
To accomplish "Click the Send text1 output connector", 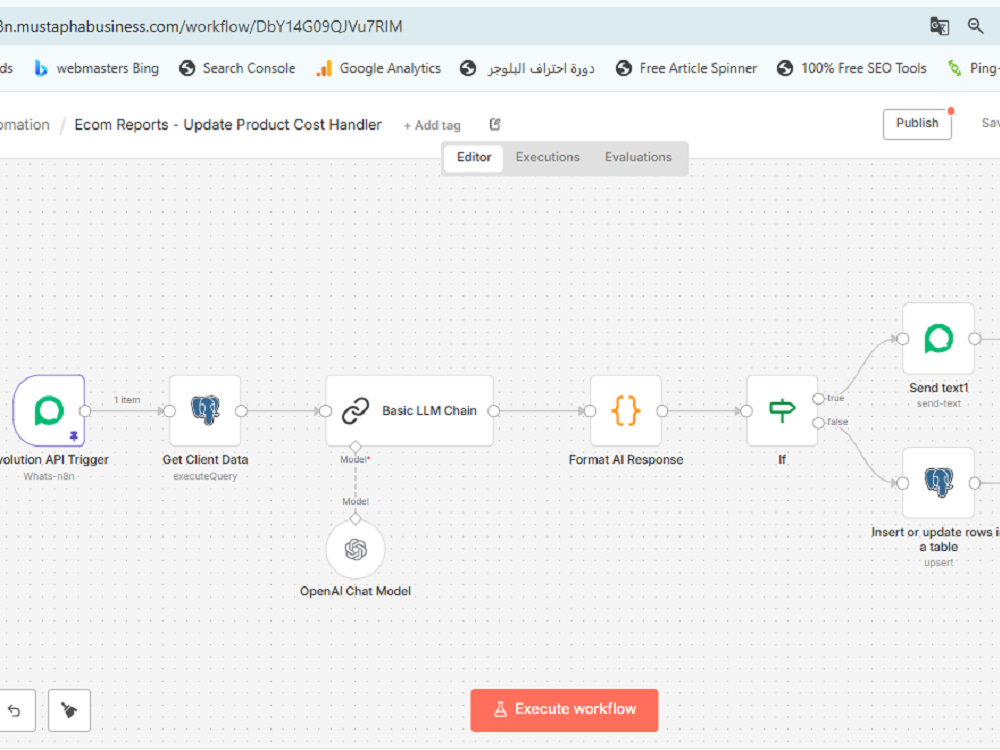I will click(x=974, y=339).
